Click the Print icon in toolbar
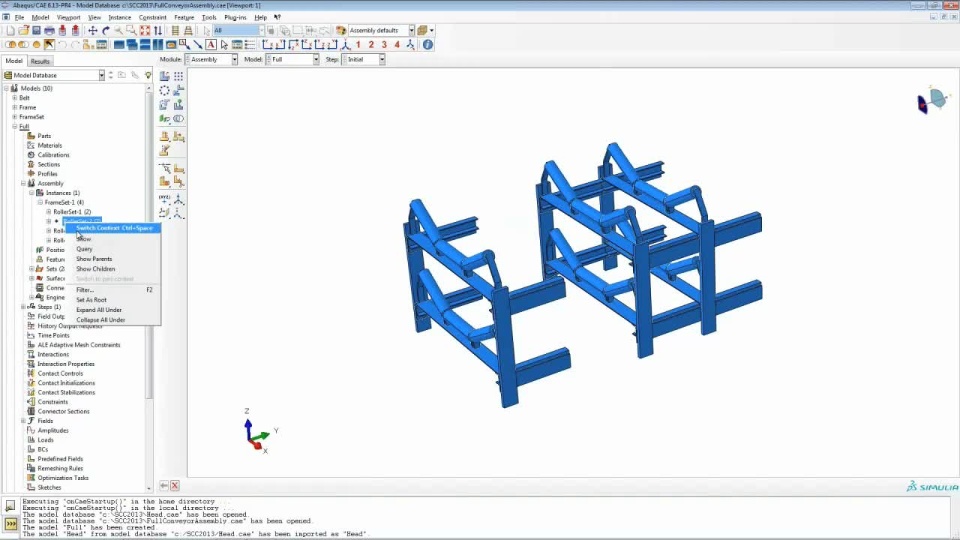Viewport: 960px width, 540px height. [x=50, y=31]
